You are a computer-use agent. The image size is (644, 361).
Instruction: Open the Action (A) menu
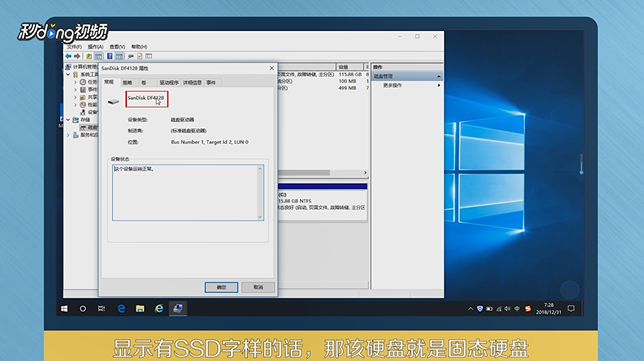[95, 47]
